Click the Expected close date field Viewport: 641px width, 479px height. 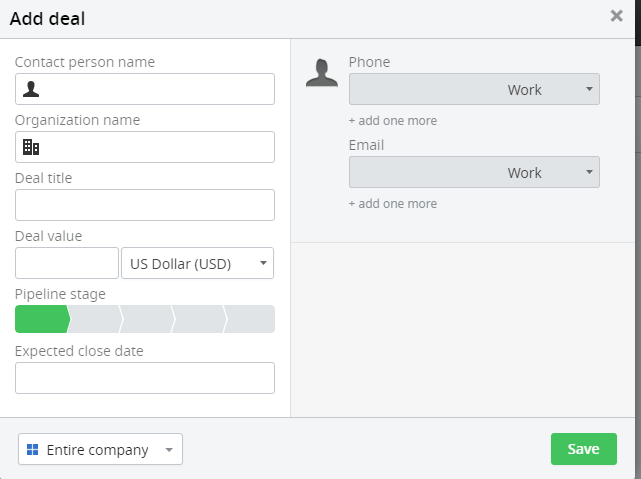[x=145, y=378]
